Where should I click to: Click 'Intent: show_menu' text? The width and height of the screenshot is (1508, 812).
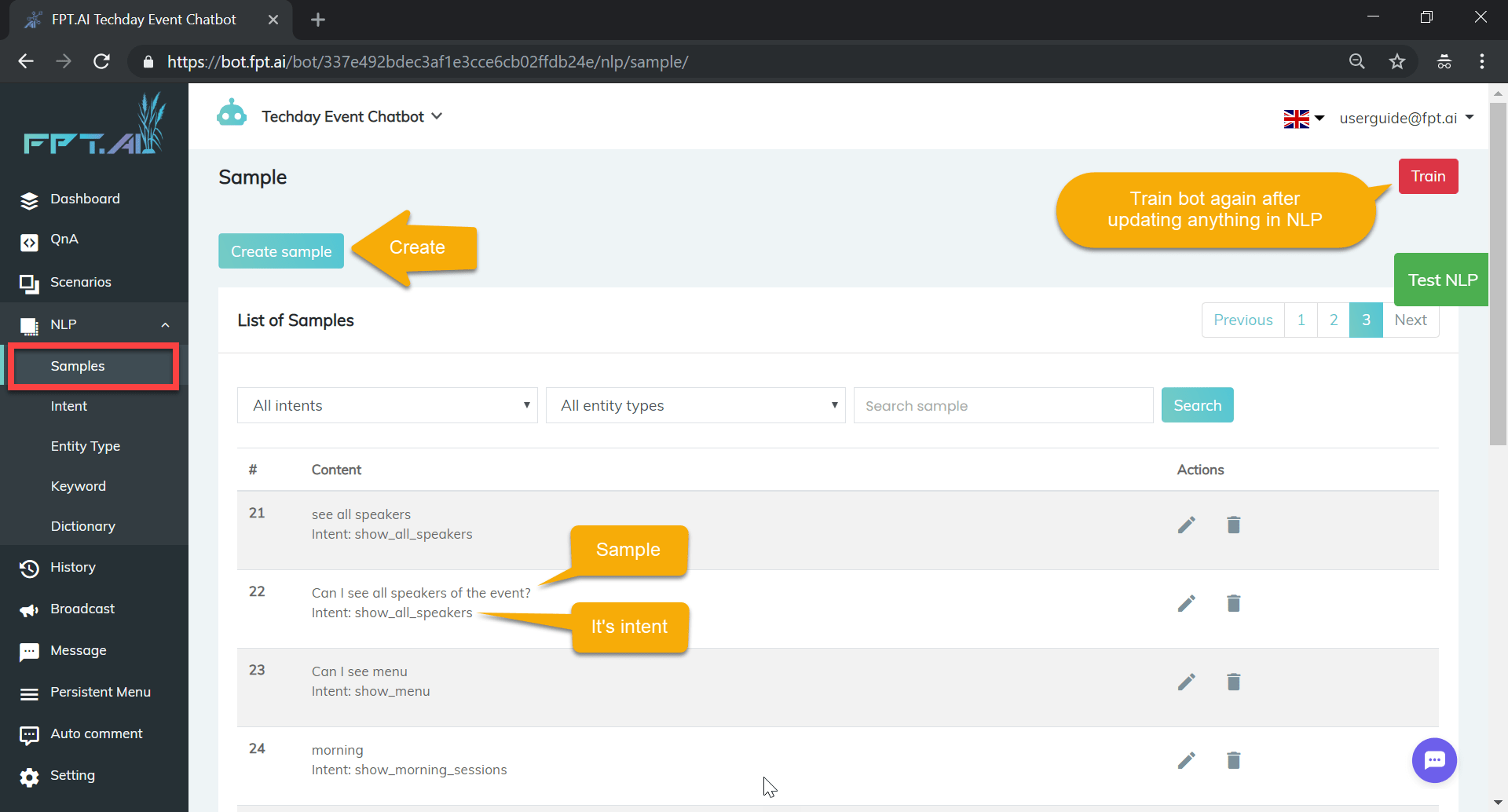[x=371, y=691]
